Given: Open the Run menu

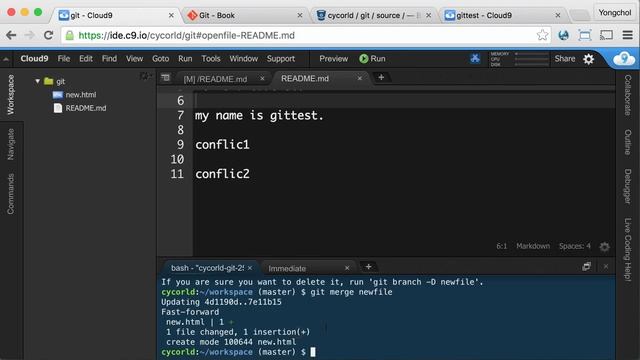Looking at the screenshot, I should point(185,59).
